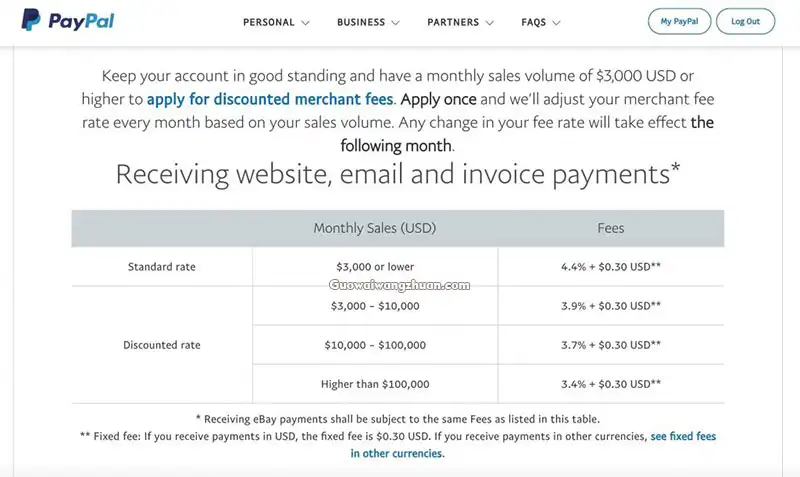The height and width of the screenshot is (477, 800).
Task: Go to My PayPal
Action: coord(679,21)
